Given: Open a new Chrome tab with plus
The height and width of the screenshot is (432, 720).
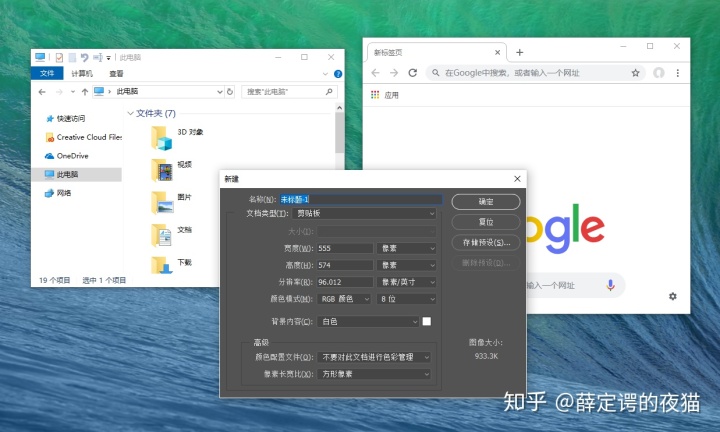Looking at the screenshot, I should [x=519, y=52].
